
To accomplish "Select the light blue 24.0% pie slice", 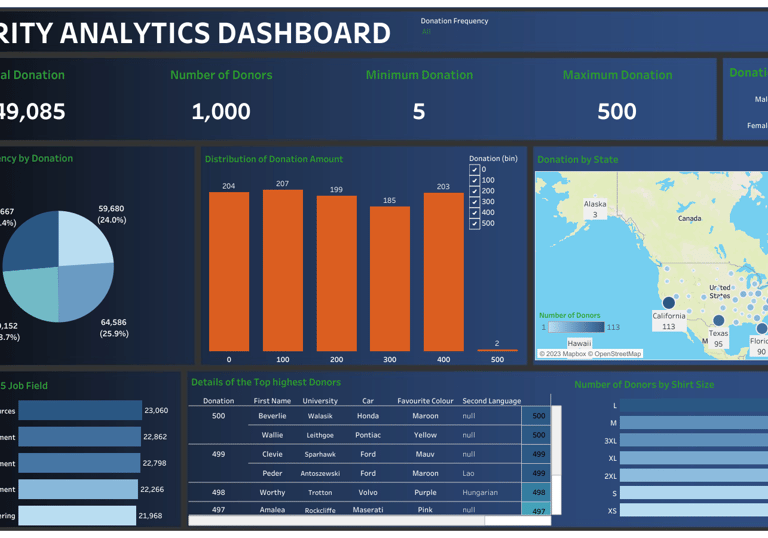I will (x=84, y=240).
